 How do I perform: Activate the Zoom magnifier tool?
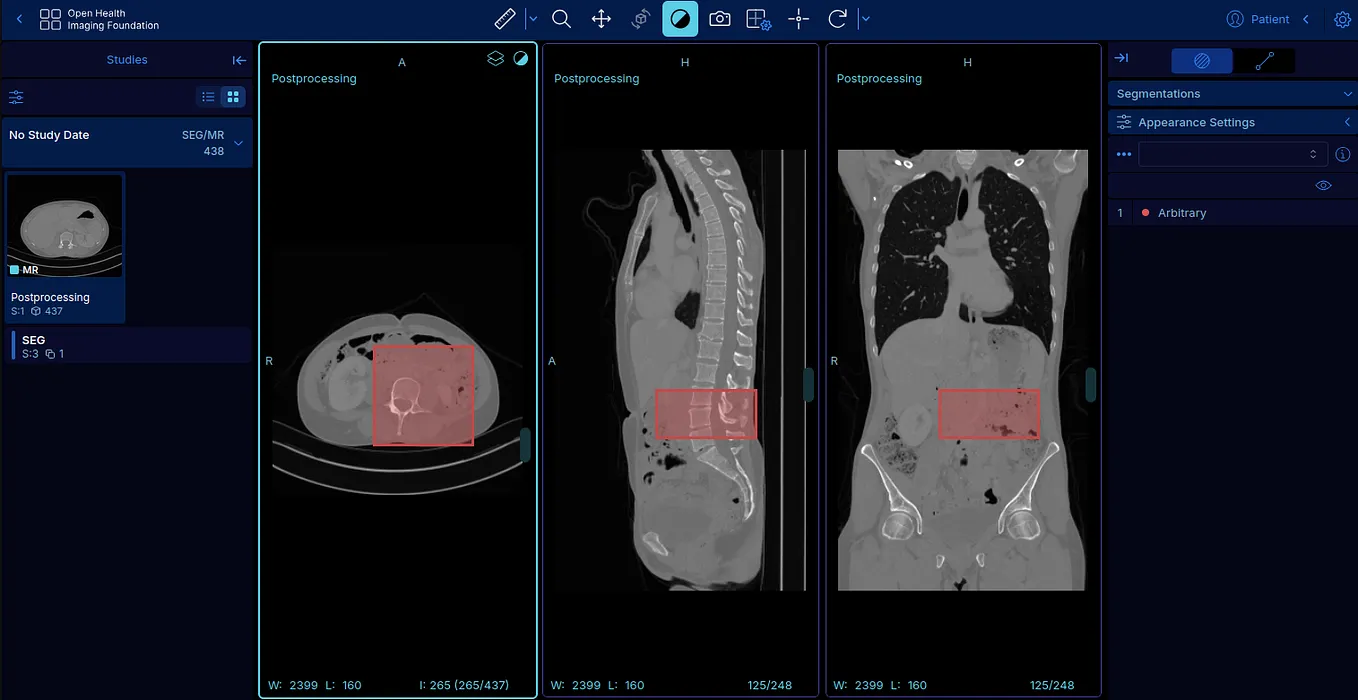click(x=561, y=18)
